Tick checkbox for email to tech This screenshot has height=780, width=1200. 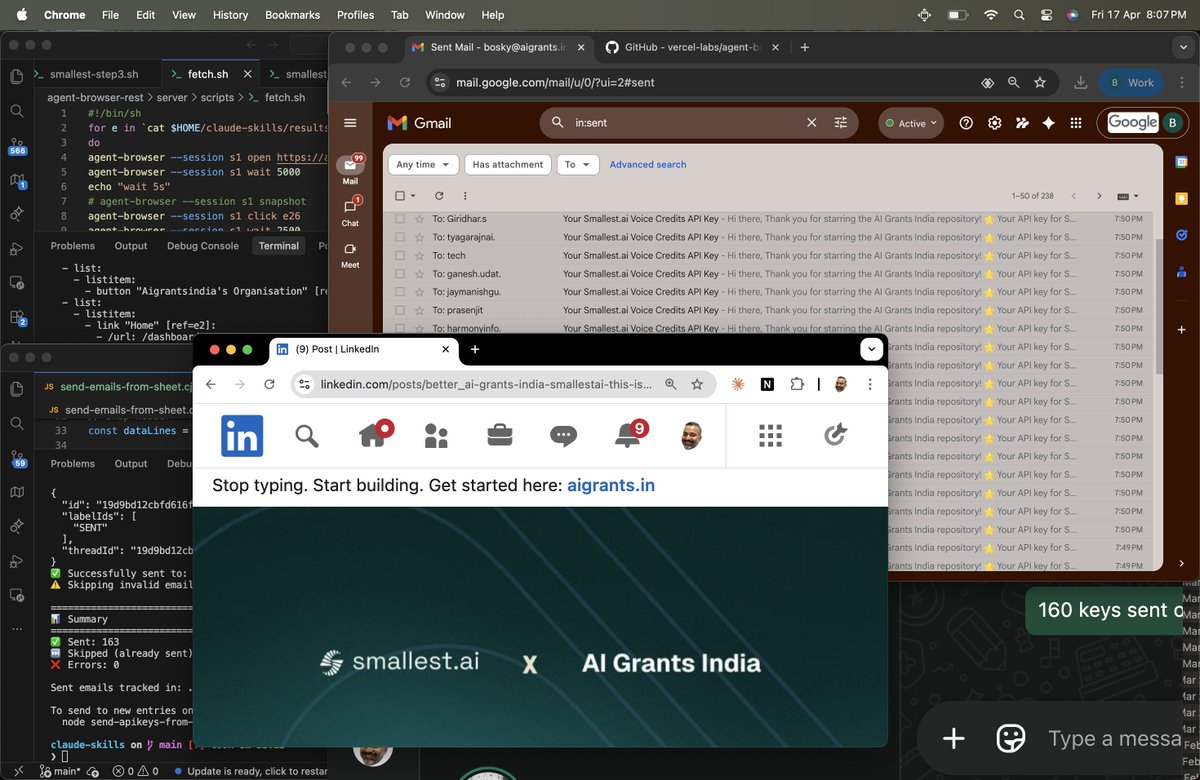pos(400,255)
